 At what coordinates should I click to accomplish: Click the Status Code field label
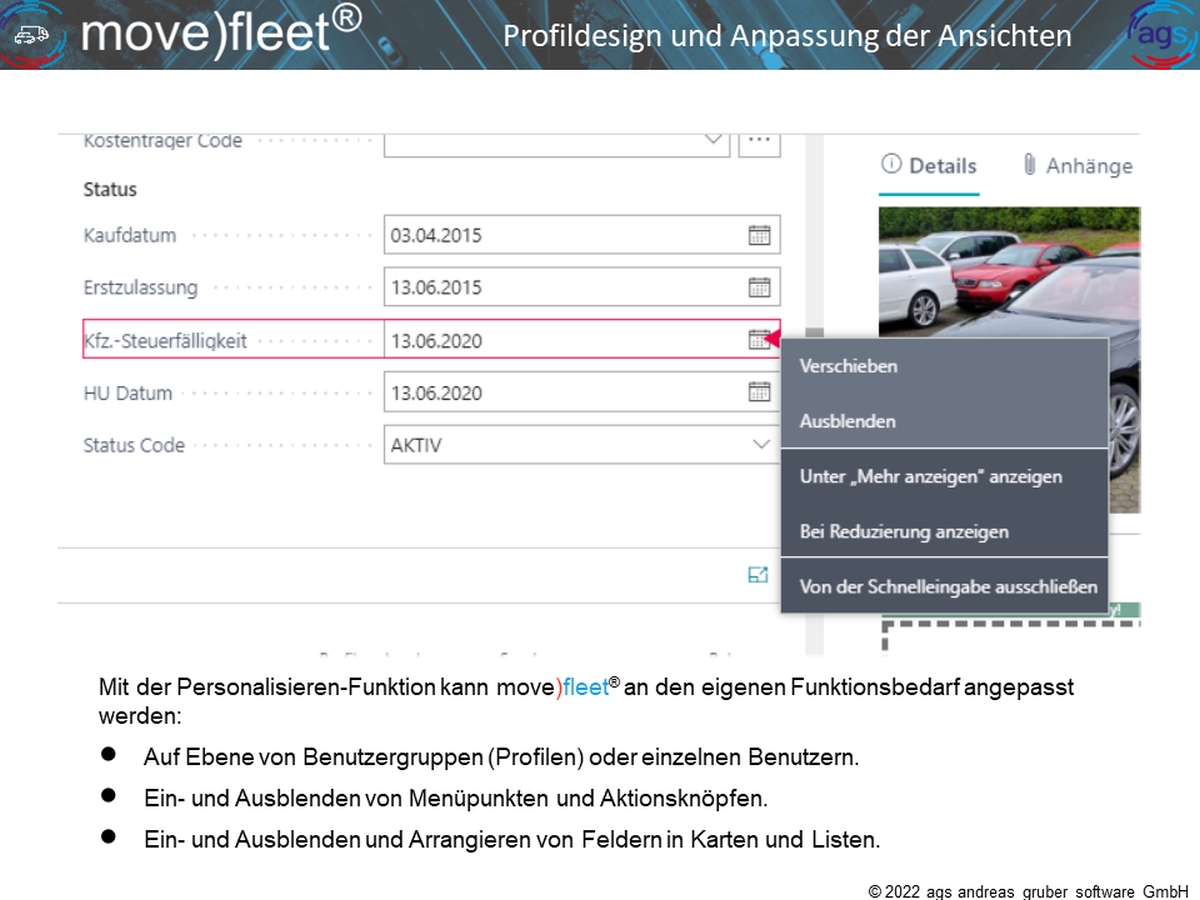point(134,445)
